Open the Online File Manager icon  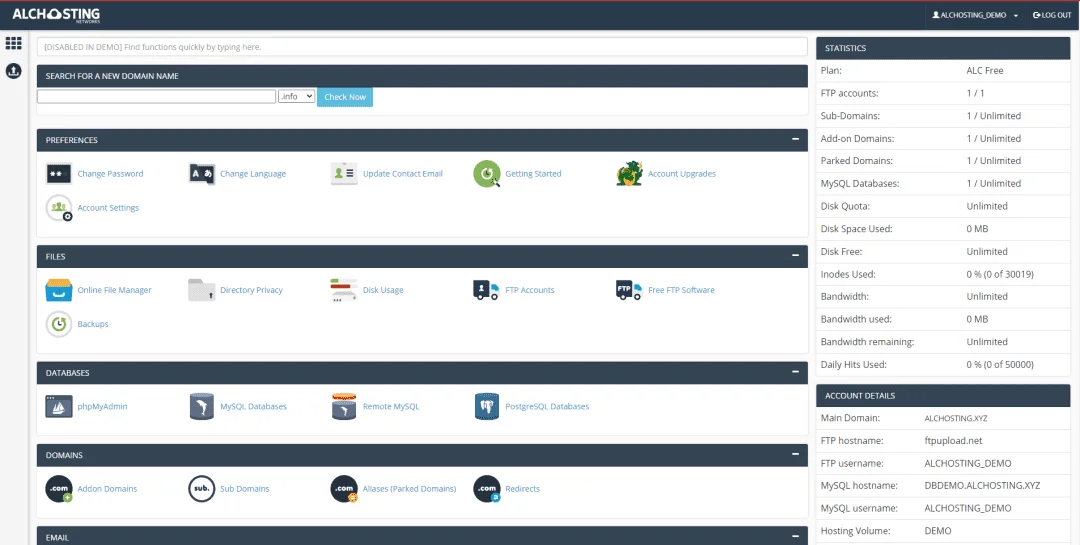click(x=59, y=290)
